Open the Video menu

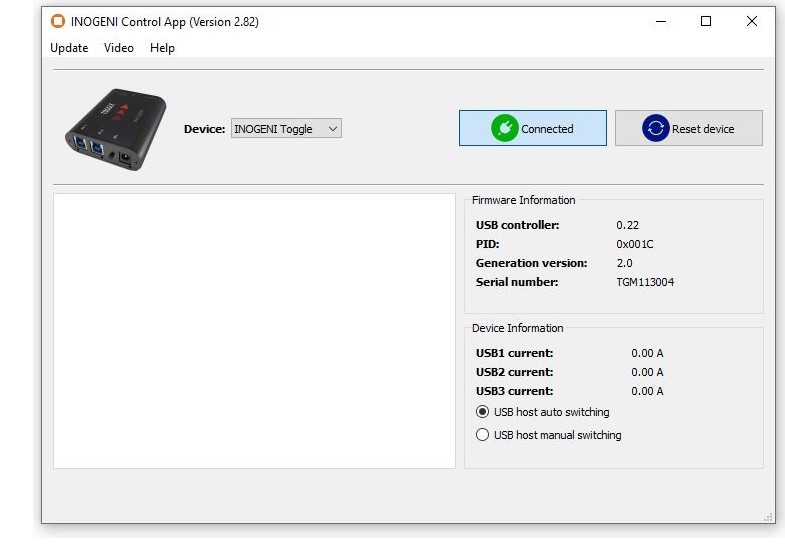click(119, 48)
